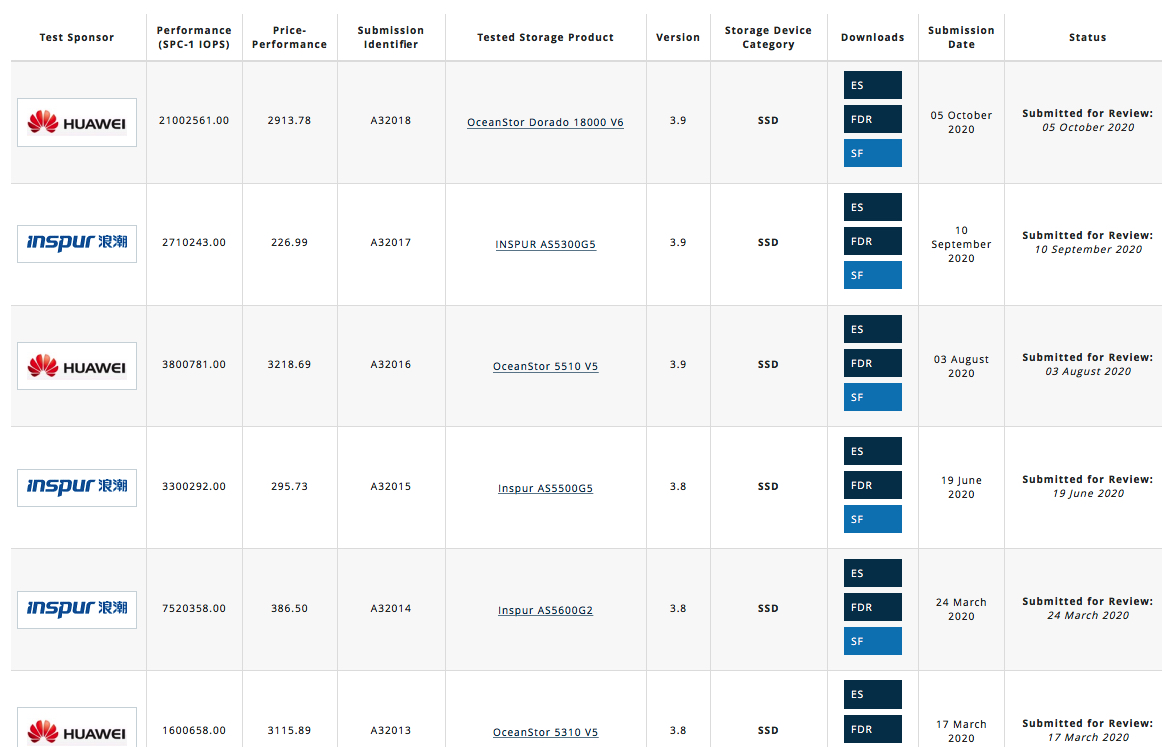
Task: Click the Performance (SPC-1 IOPS) column header
Action: (194, 37)
